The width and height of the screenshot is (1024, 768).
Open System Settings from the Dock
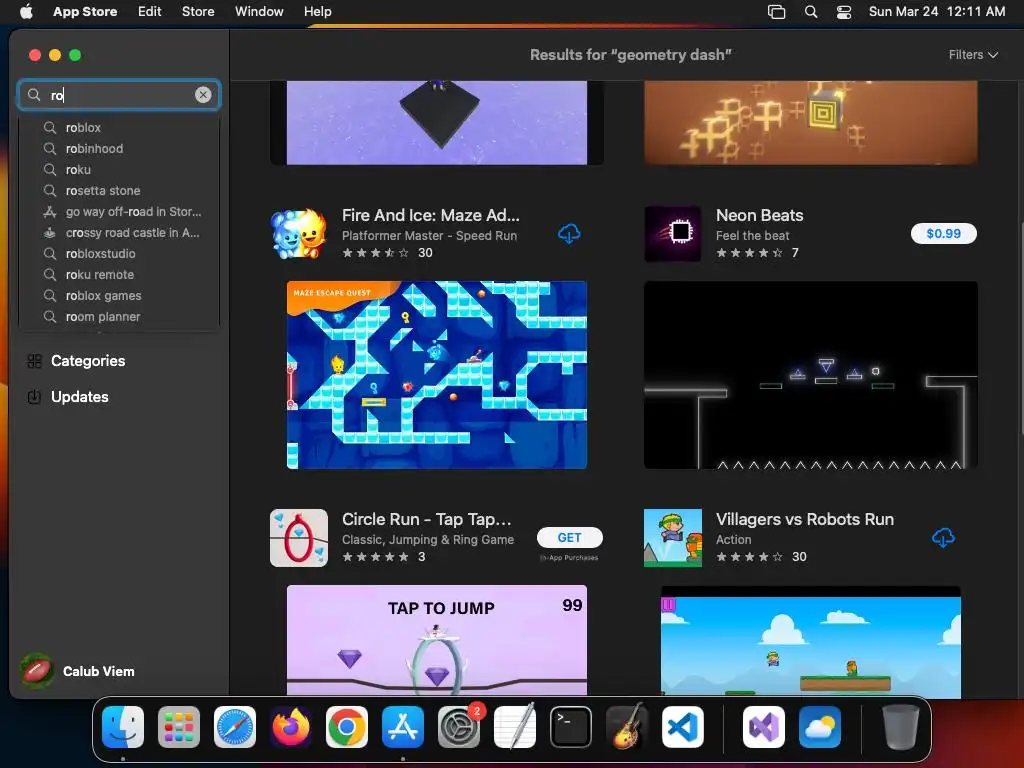pos(459,727)
